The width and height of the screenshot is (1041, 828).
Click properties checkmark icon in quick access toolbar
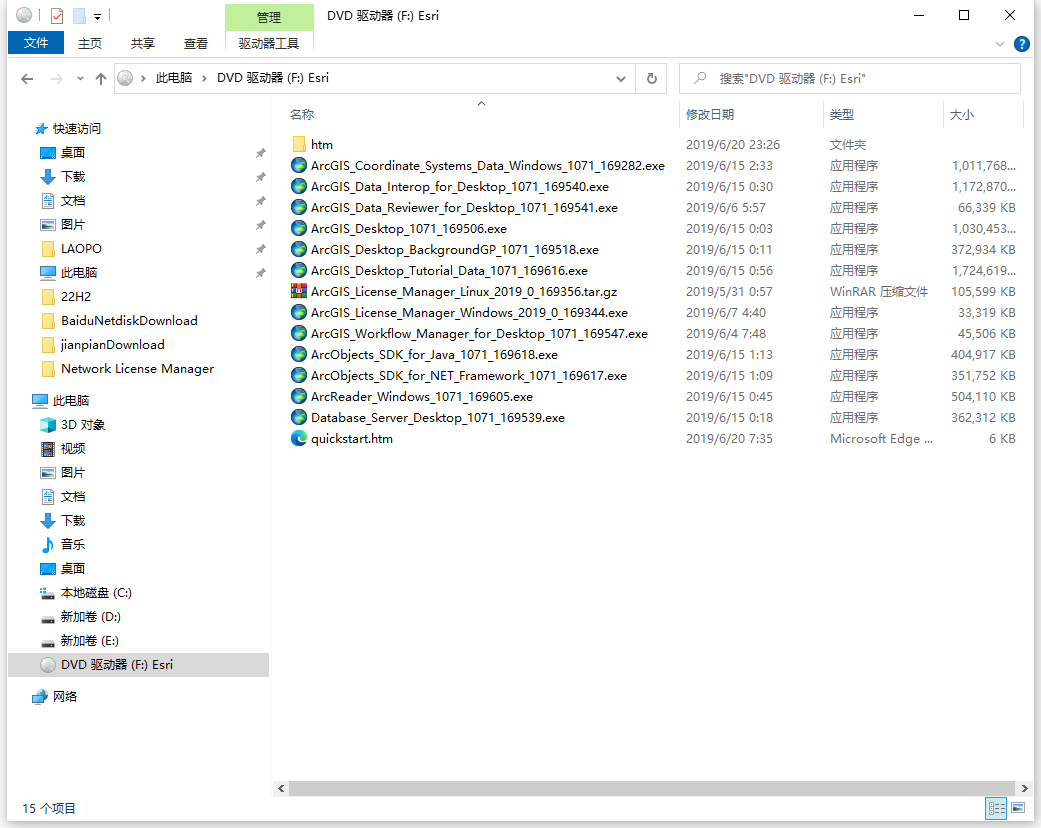pyautogui.click(x=57, y=15)
